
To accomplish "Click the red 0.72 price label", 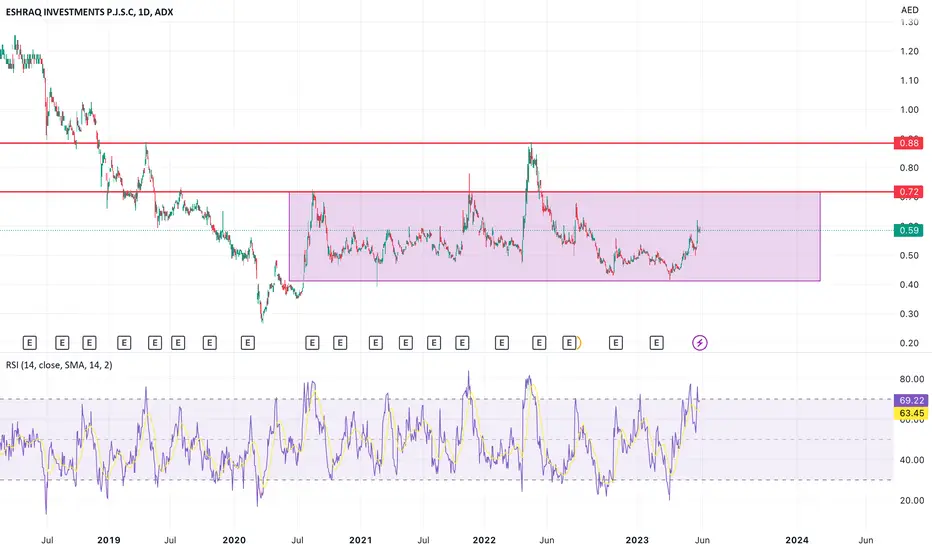I will coord(909,191).
